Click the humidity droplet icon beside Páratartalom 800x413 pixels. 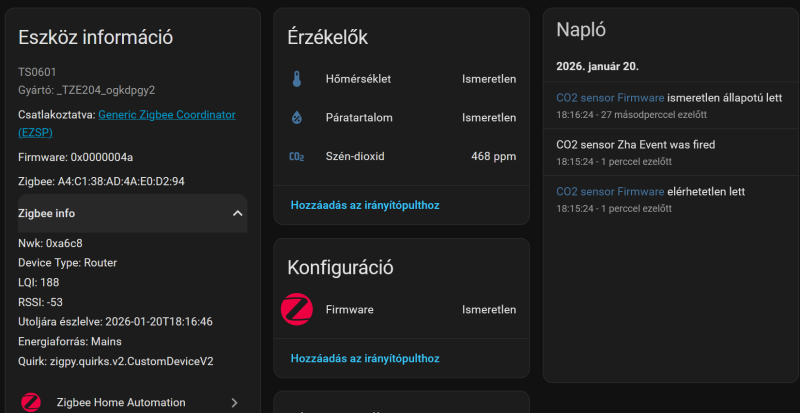point(296,118)
